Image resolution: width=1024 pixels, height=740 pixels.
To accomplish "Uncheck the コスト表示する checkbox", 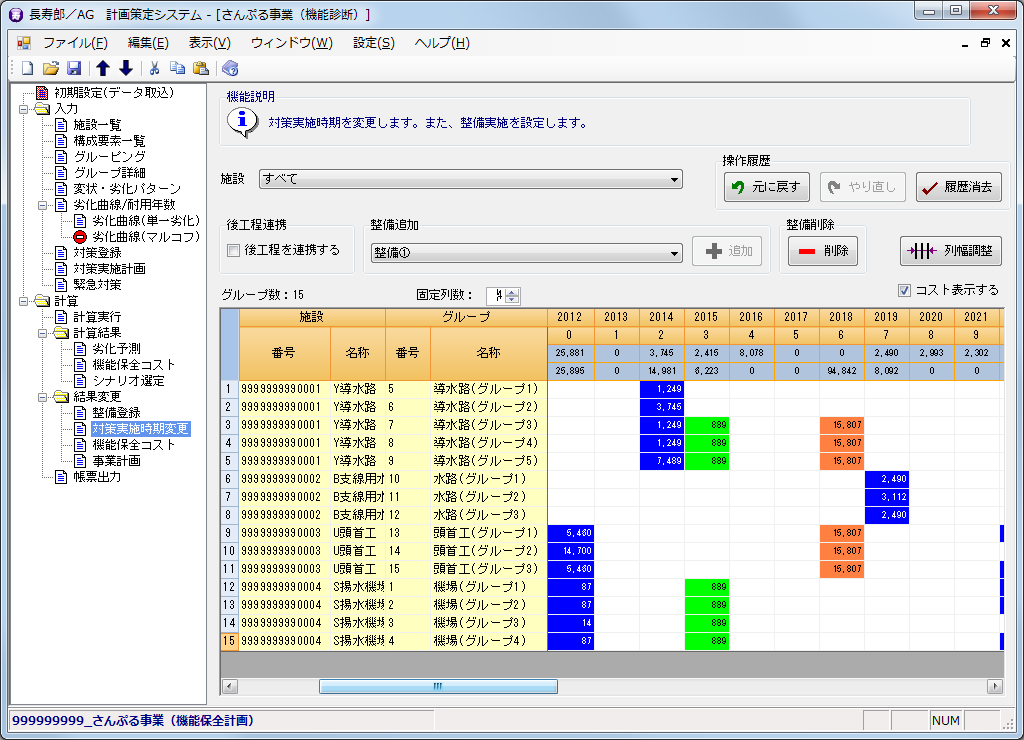I will (x=904, y=291).
